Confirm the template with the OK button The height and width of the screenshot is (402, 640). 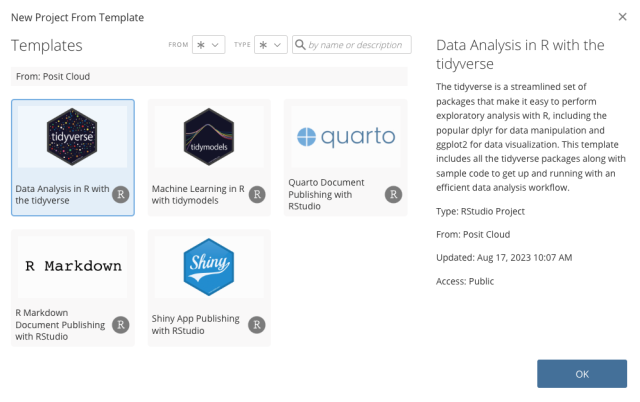pyautogui.click(x=582, y=374)
